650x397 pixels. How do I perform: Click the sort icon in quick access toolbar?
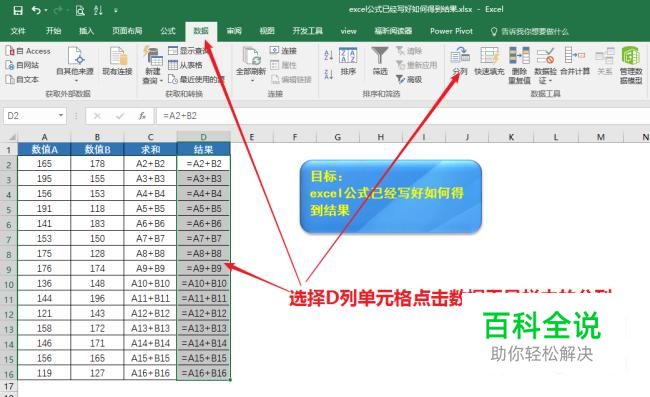click(x=98, y=10)
